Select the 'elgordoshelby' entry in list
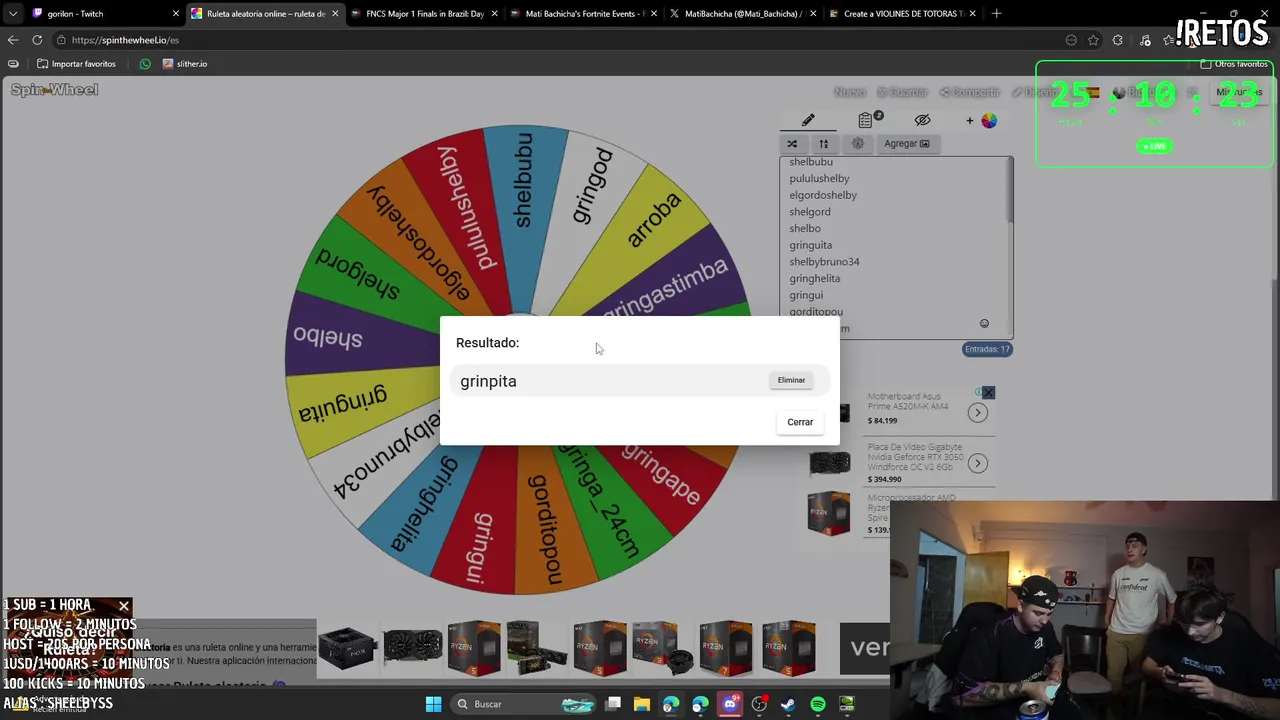1280x720 pixels. click(x=823, y=195)
